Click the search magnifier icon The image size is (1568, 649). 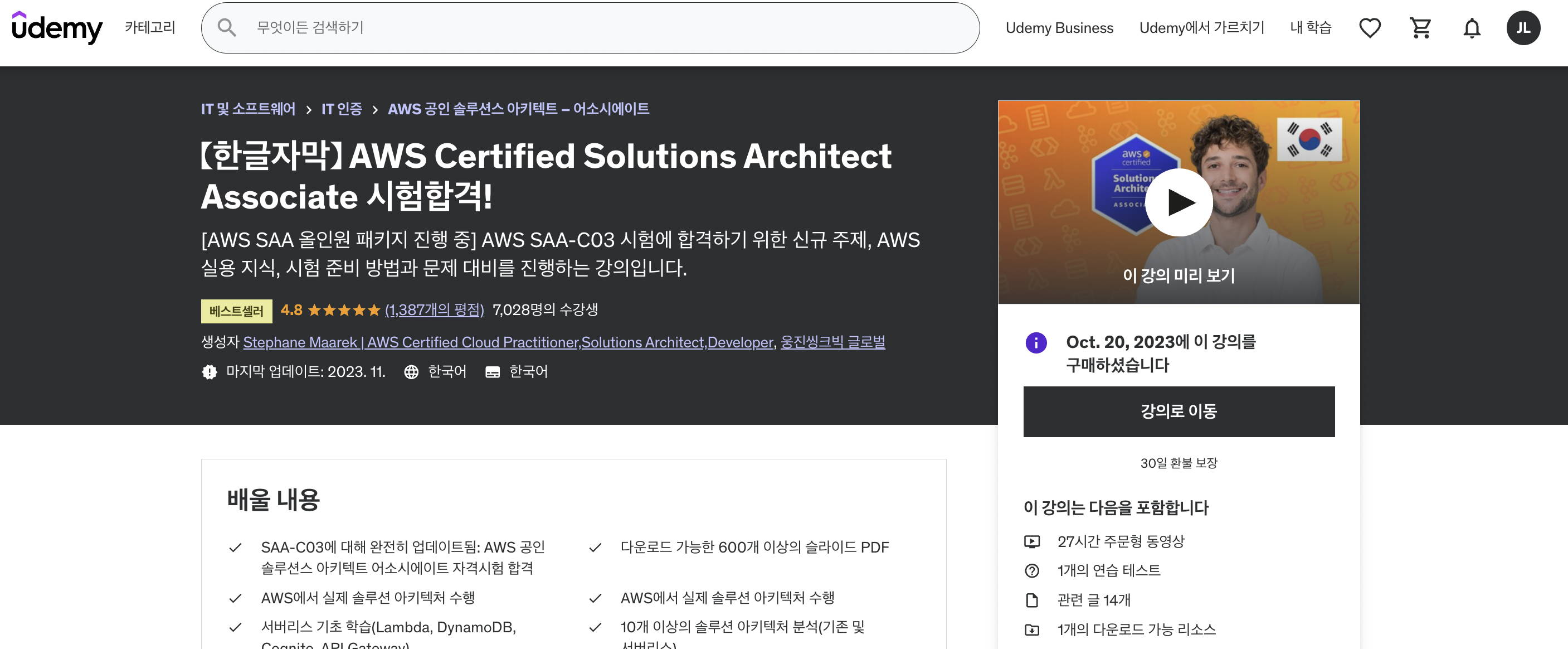coord(226,27)
